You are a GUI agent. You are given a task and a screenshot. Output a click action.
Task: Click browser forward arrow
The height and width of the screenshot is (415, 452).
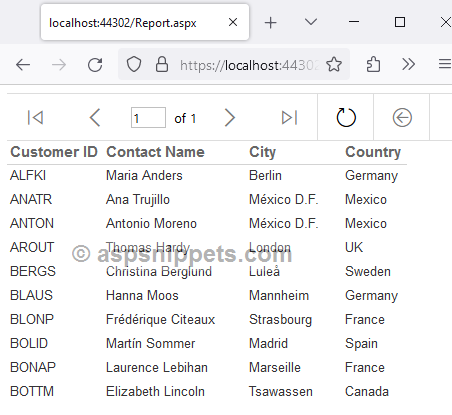pos(59,65)
